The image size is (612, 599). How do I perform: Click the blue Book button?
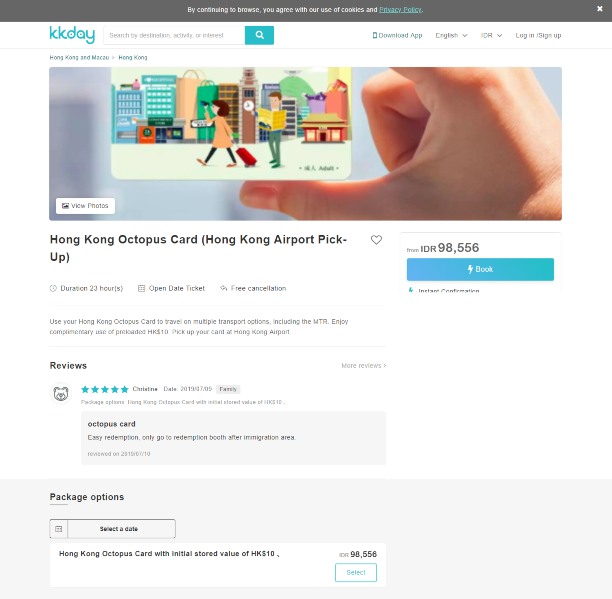coord(480,269)
